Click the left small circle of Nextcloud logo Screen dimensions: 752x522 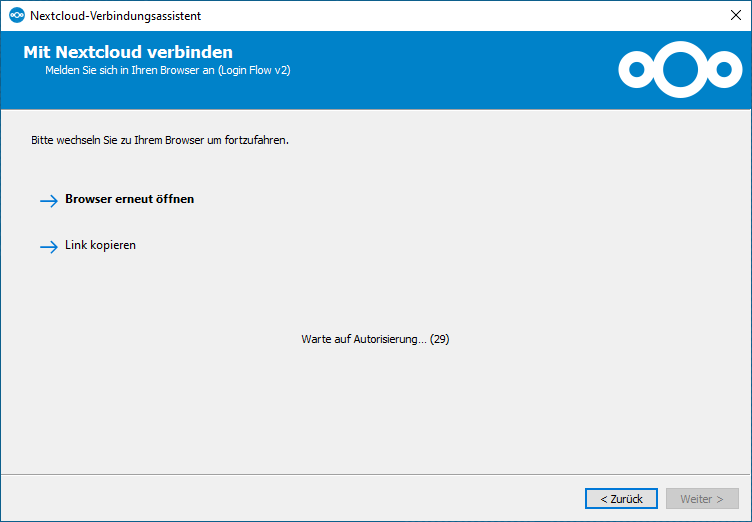pyautogui.click(x=635, y=69)
